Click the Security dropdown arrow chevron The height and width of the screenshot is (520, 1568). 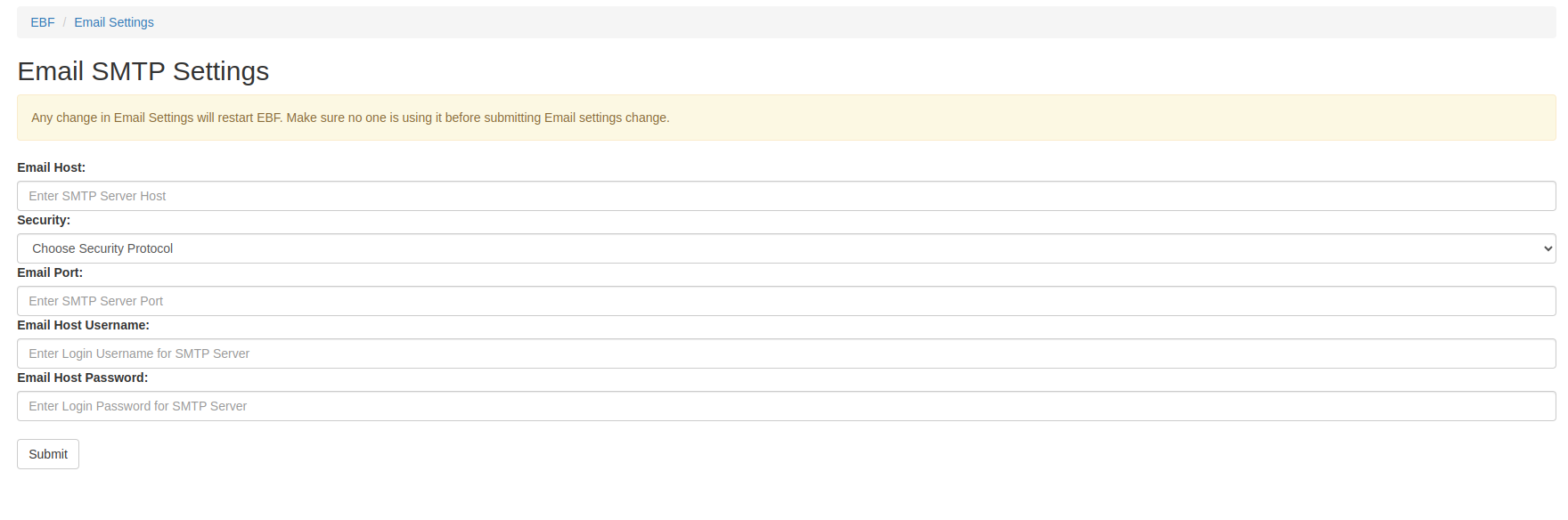coord(1548,248)
